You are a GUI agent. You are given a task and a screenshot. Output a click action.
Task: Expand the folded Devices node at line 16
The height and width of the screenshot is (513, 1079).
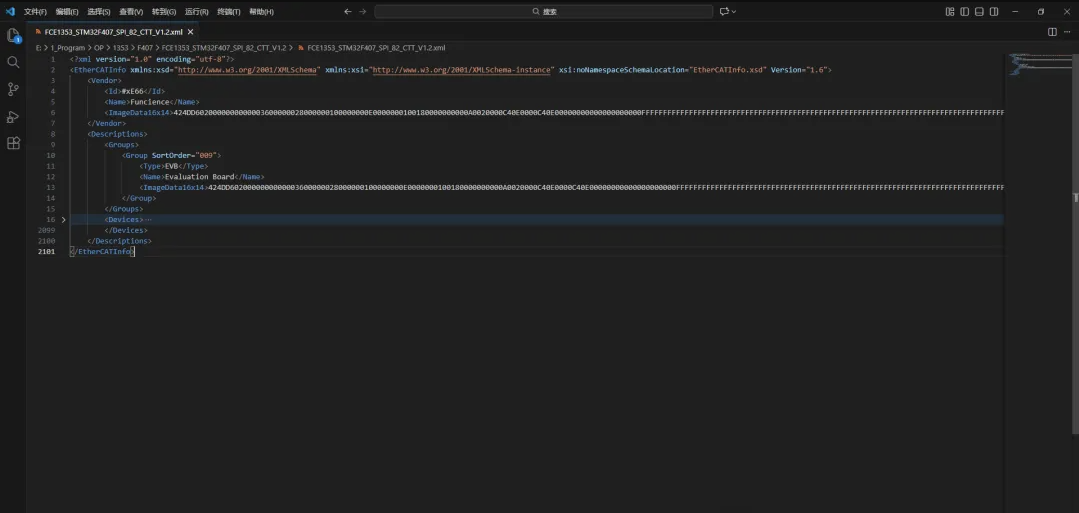point(64,220)
